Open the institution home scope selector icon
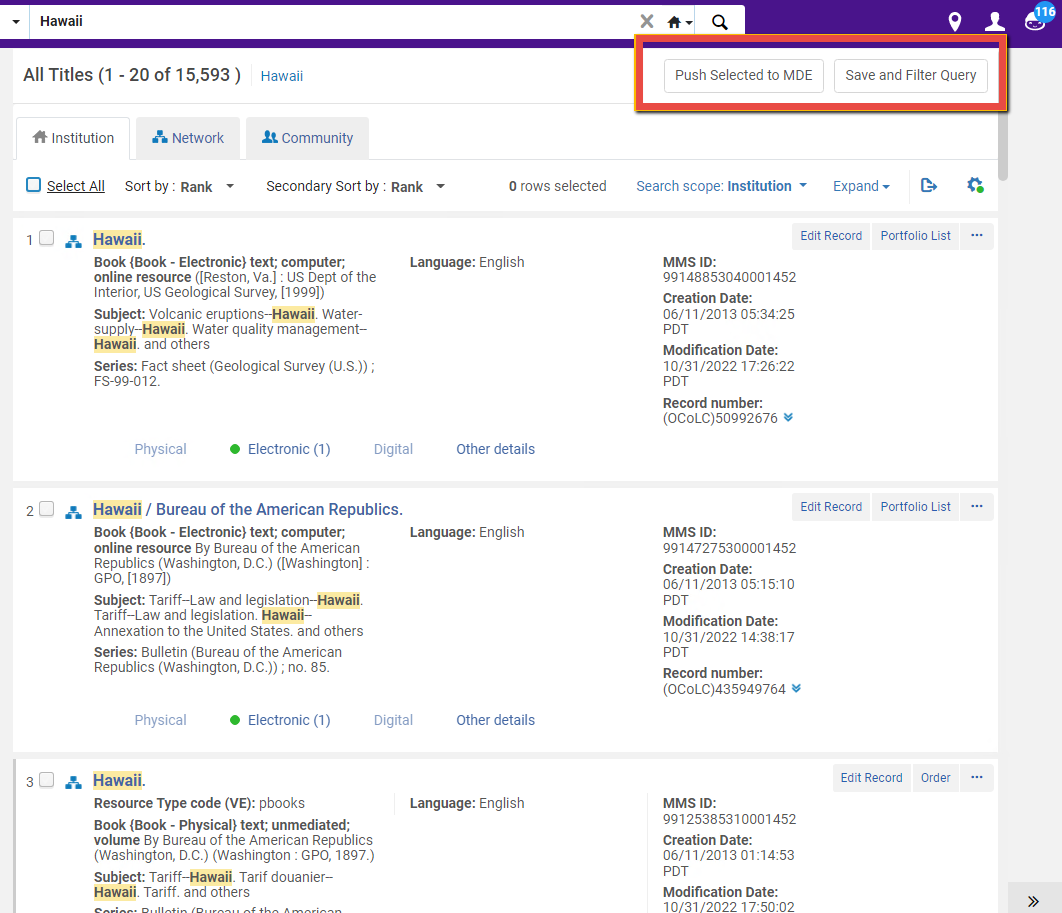Image resolution: width=1062 pixels, height=913 pixels. tap(679, 22)
